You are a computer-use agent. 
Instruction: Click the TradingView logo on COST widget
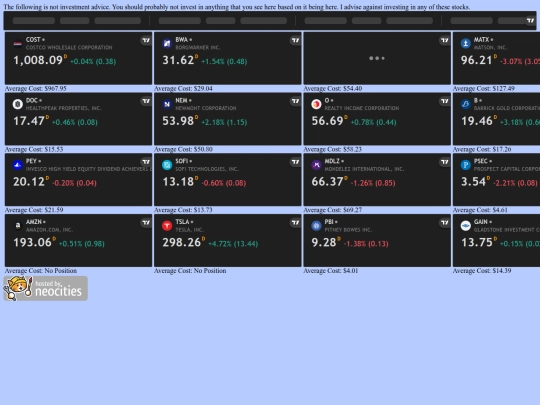point(146,40)
